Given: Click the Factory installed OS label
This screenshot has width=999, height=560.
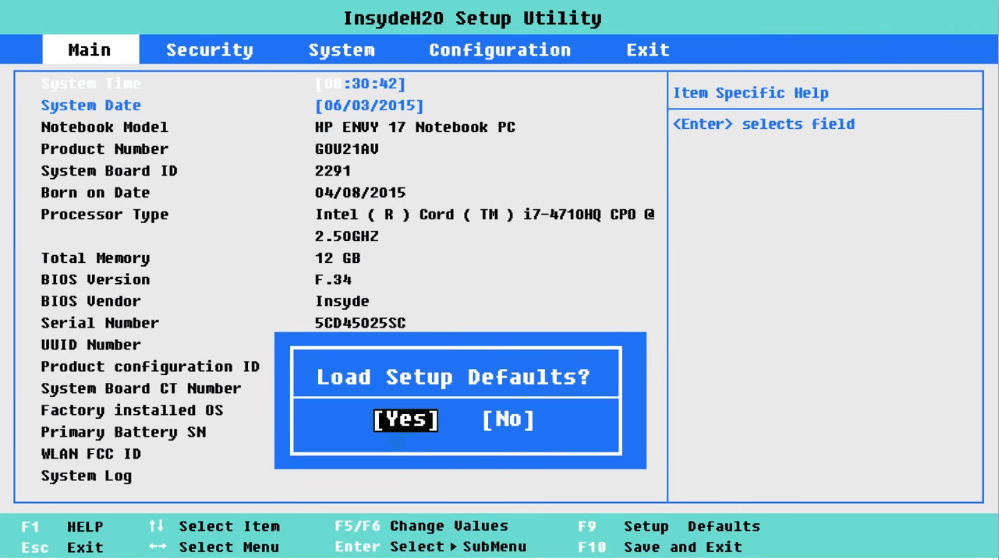Looking at the screenshot, I should coord(132,410).
